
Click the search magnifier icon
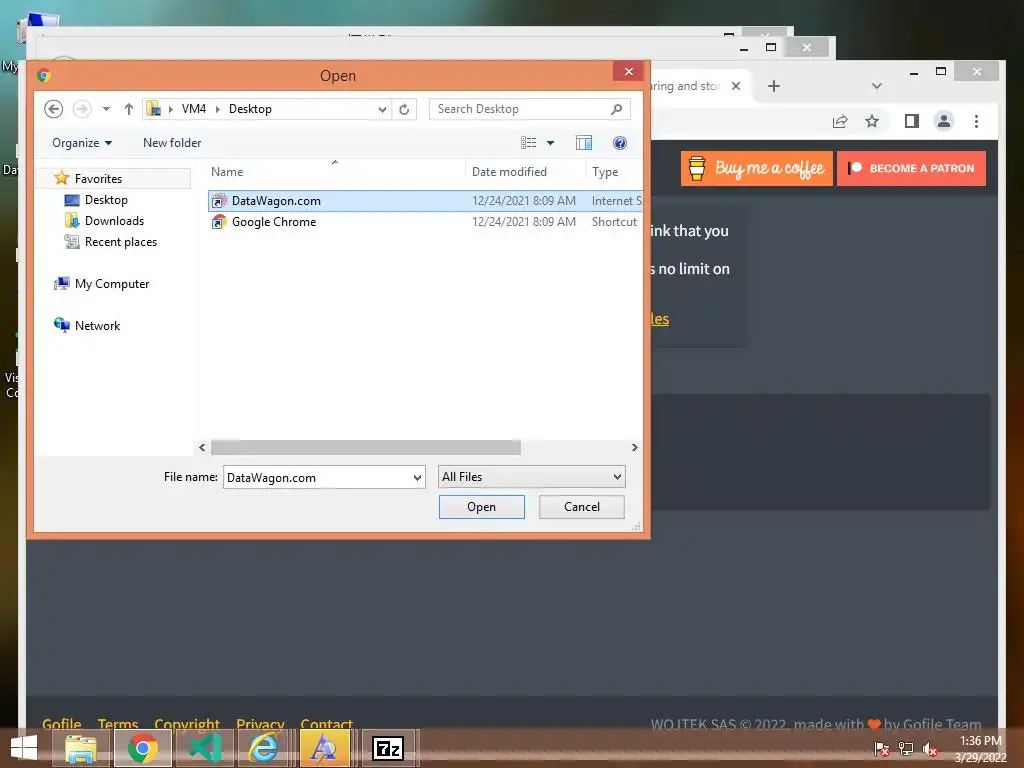tap(616, 109)
